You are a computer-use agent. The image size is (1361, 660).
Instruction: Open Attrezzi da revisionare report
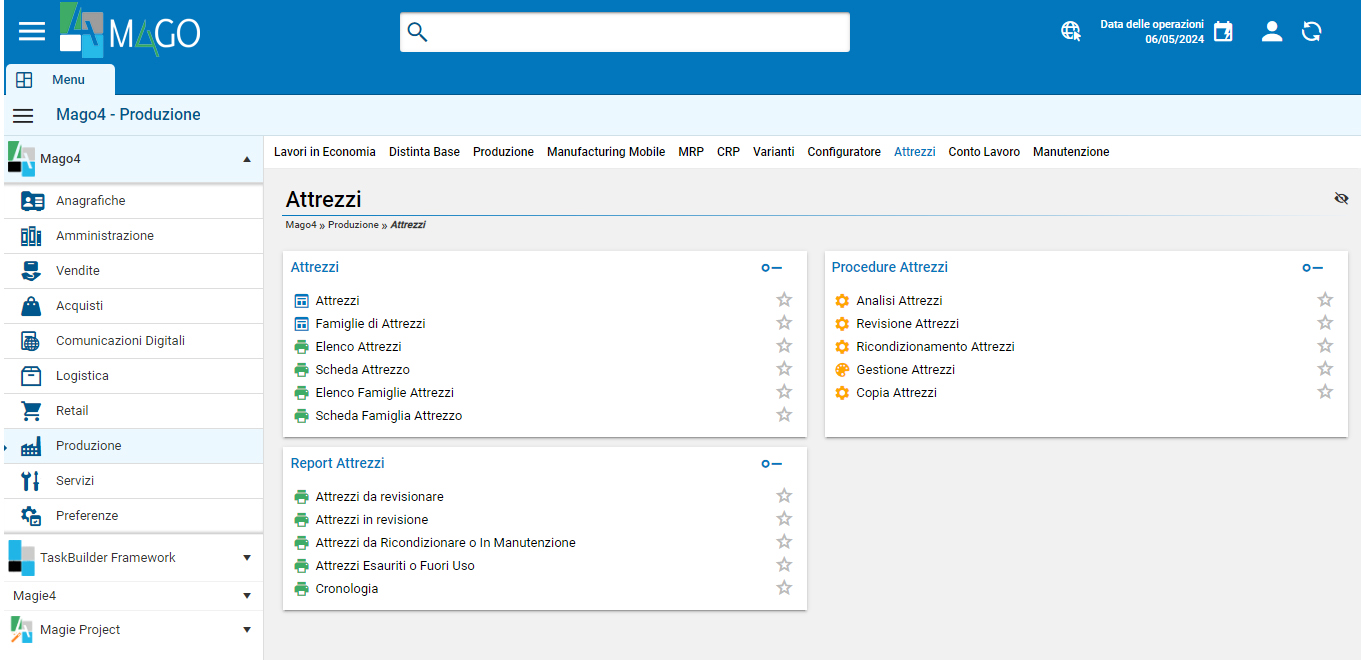point(379,497)
